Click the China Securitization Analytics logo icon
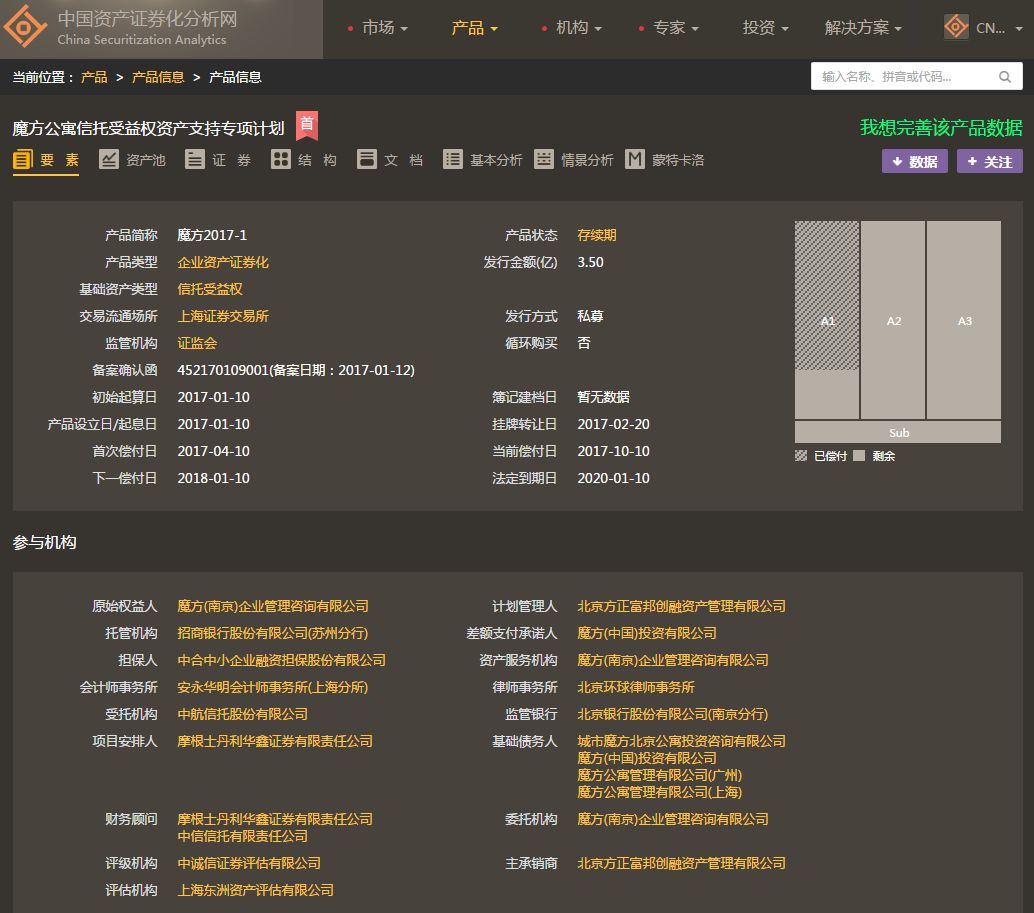 (x=25, y=27)
